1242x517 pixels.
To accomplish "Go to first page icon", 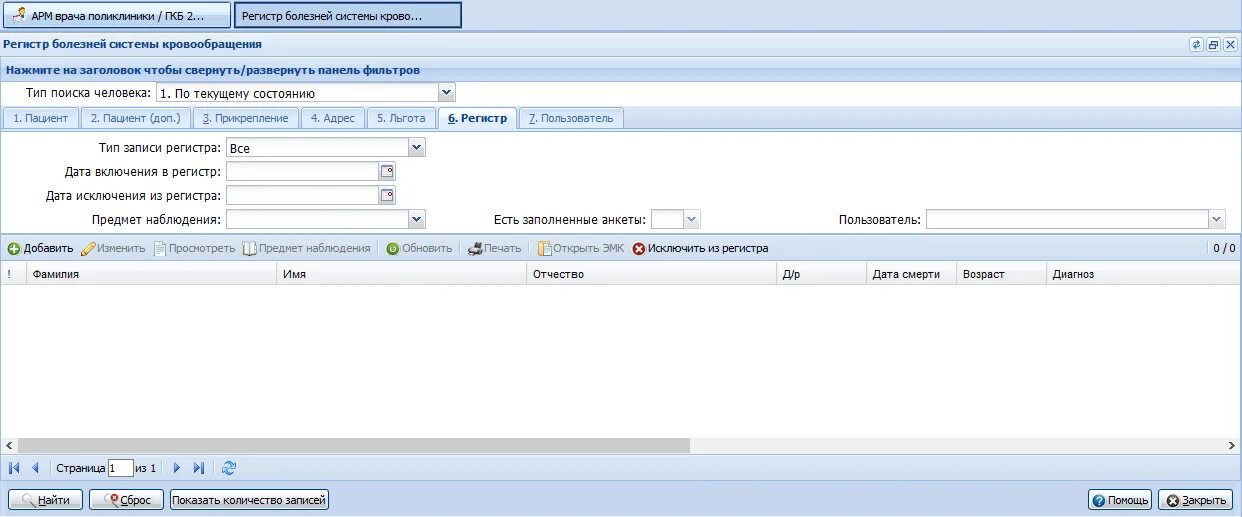I will point(14,467).
